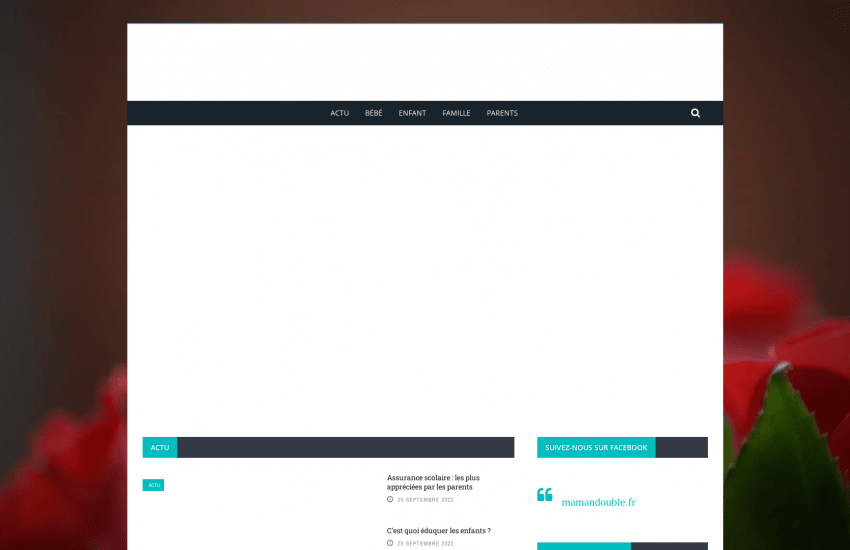Visit the mamandouble.fr link
Screen dimensions: 850x550
(598, 502)
